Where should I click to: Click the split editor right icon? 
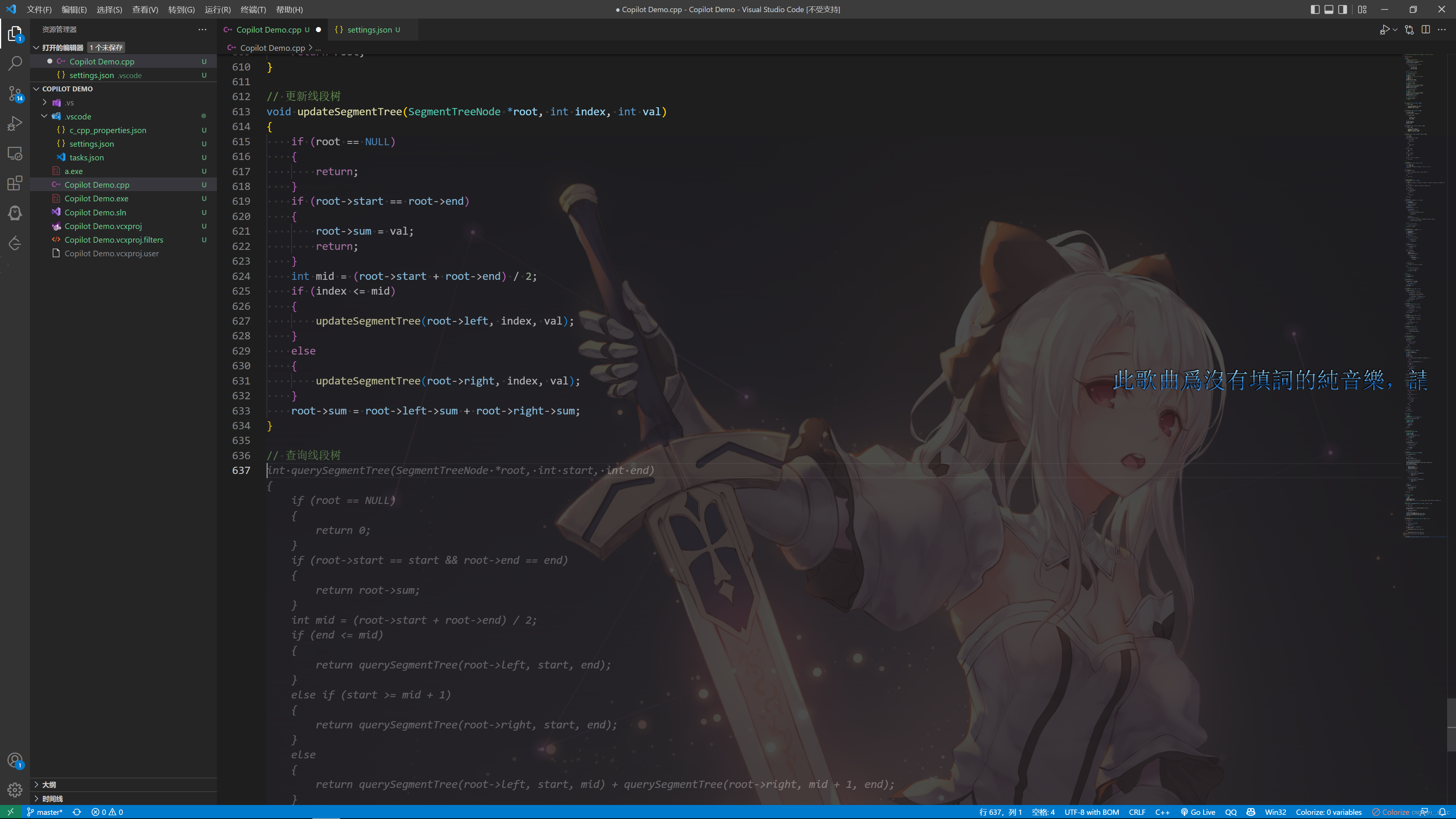[1426, 30]
